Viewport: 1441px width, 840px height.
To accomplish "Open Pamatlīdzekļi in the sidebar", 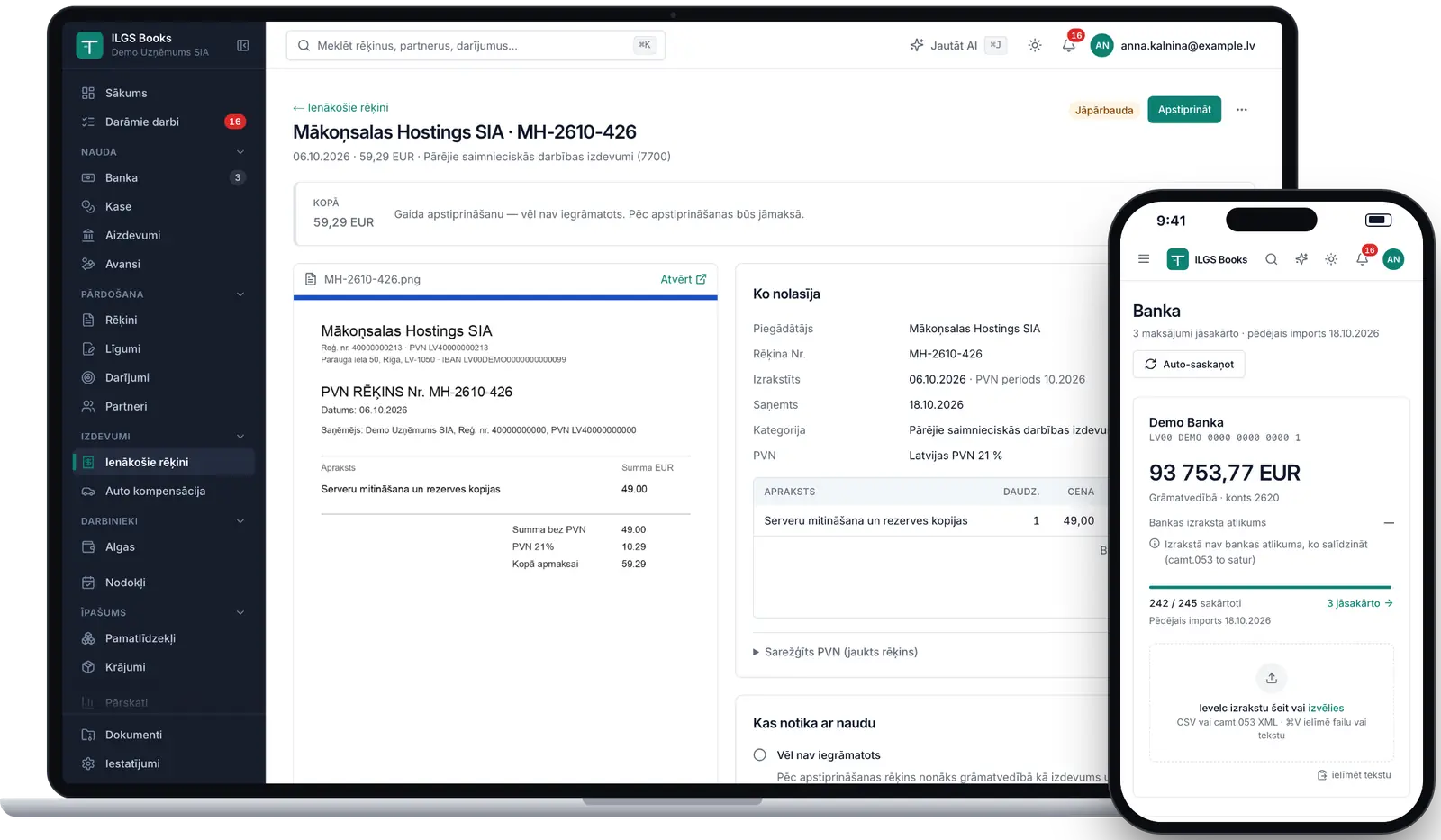I will coord(163,638).
